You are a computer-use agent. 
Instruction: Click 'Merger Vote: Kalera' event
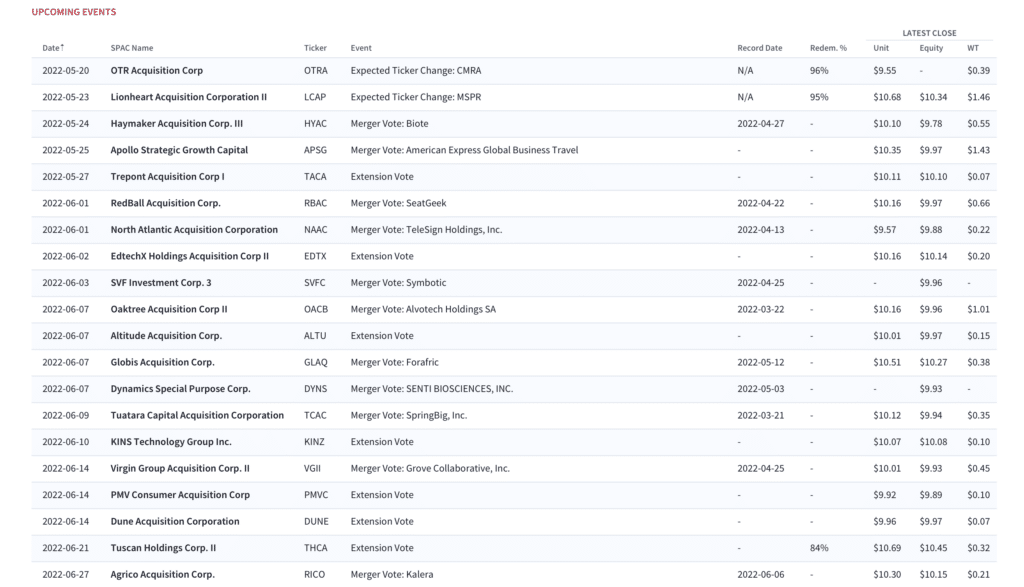pos(392,575)
